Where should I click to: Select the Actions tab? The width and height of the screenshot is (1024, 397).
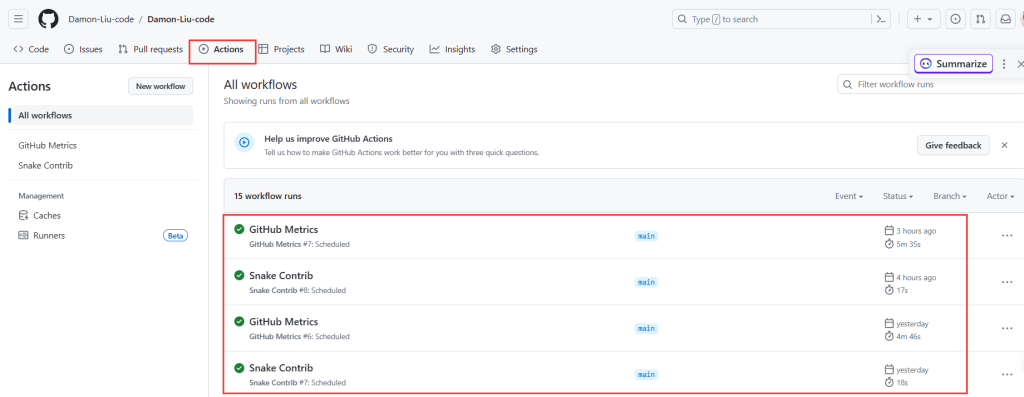[x=221, y=49]
